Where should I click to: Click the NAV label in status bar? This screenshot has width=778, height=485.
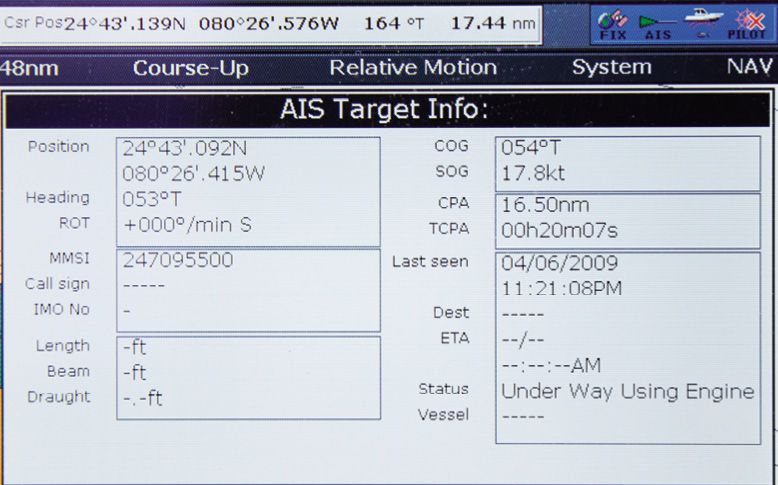pyautogui.click(x=750, y=68)
